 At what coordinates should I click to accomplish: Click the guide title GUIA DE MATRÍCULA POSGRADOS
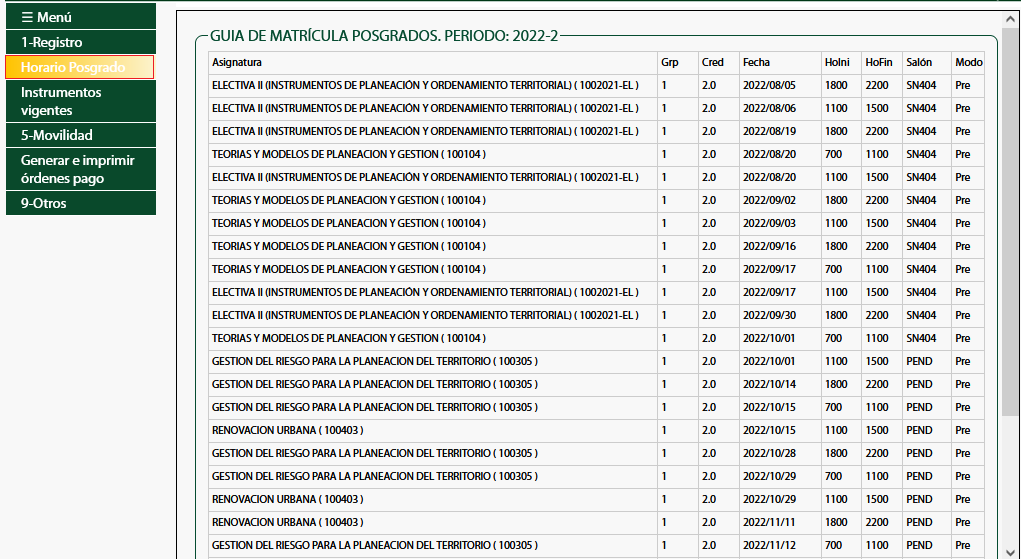click(x=384, y=36)
